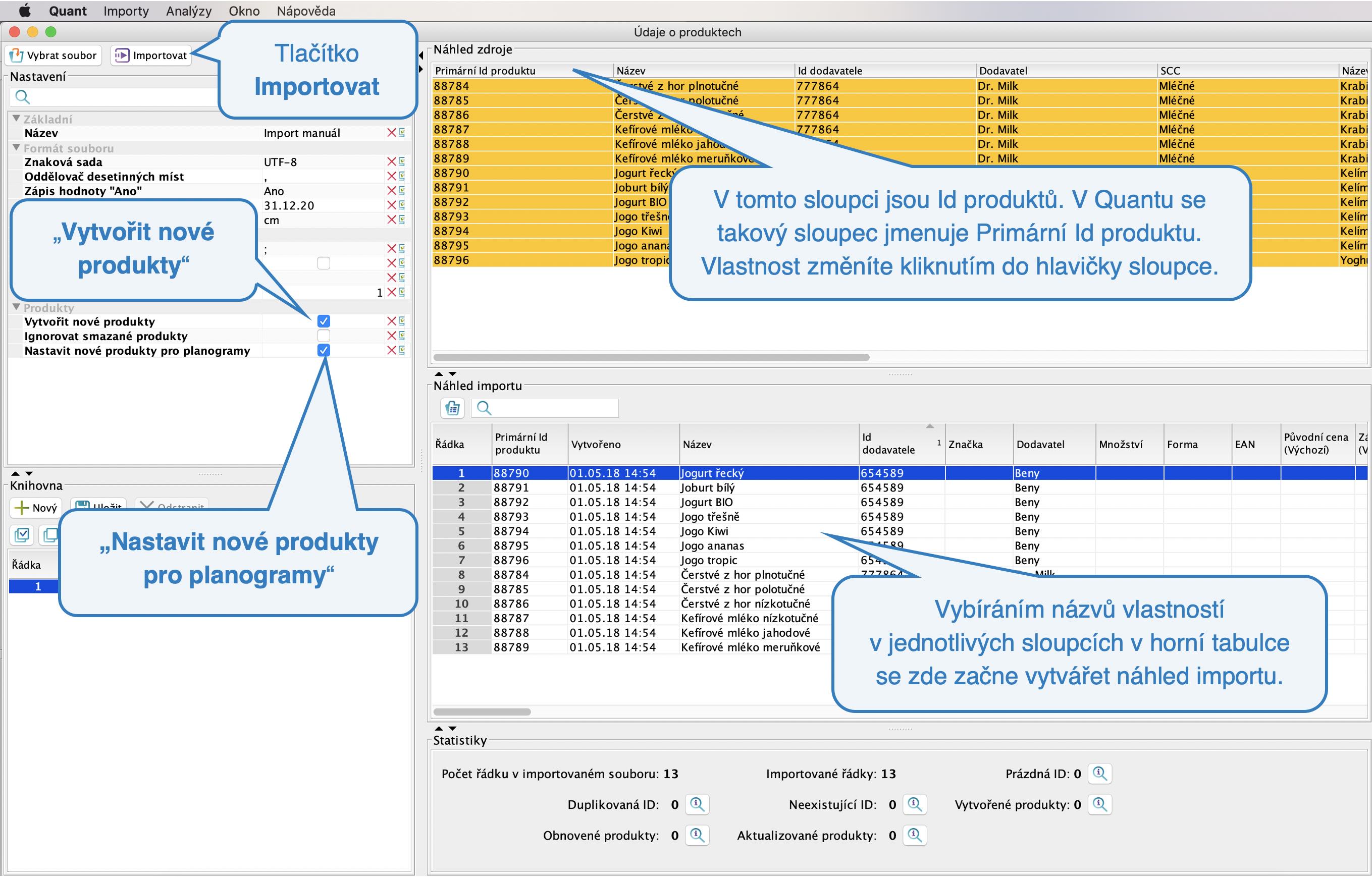Click the magnifier beside Neexistující ID

coord(915,804)
